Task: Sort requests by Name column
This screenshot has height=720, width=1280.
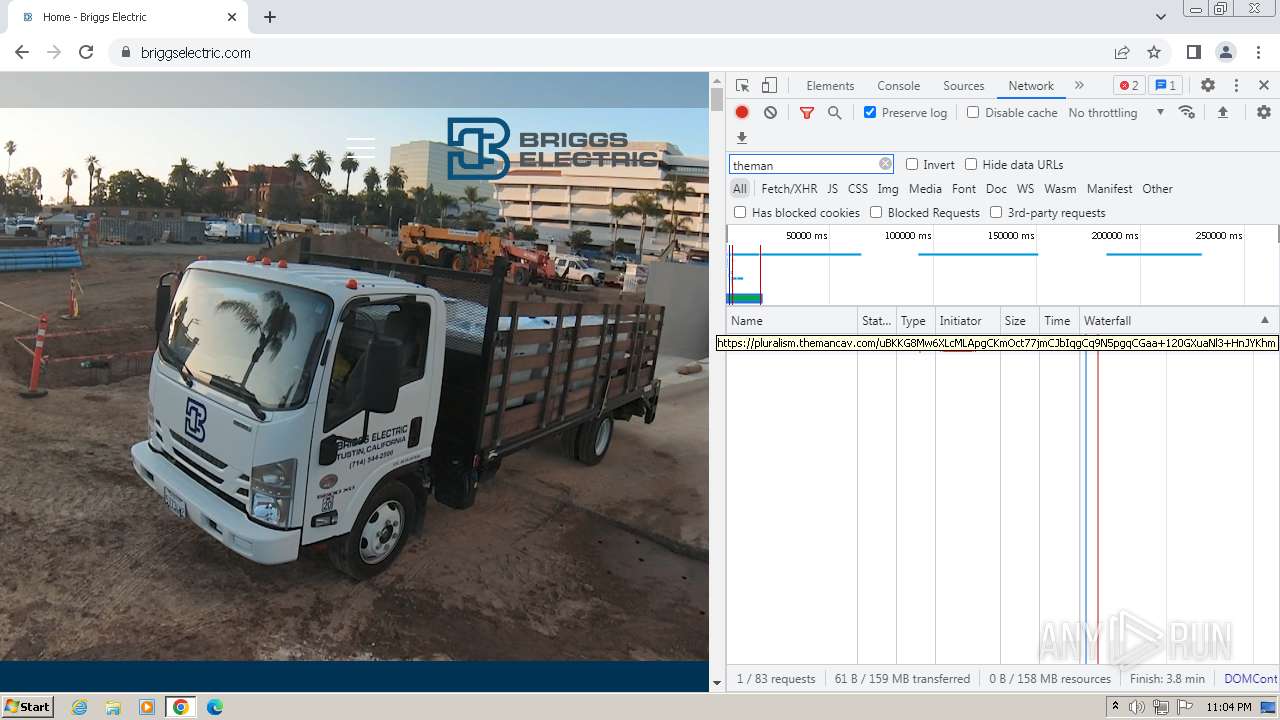Action: 792,321
